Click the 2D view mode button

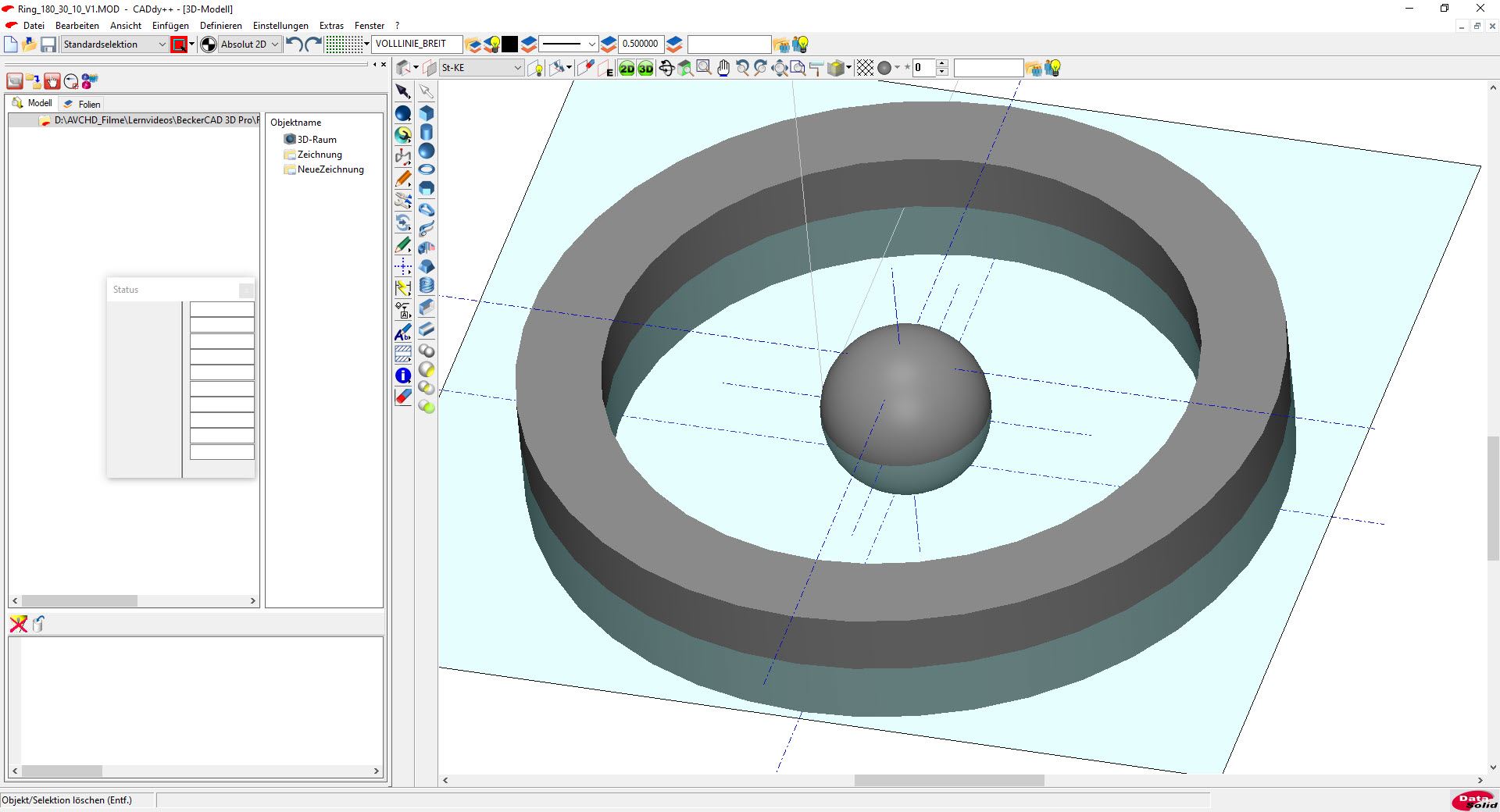click(x=627, y=69)
